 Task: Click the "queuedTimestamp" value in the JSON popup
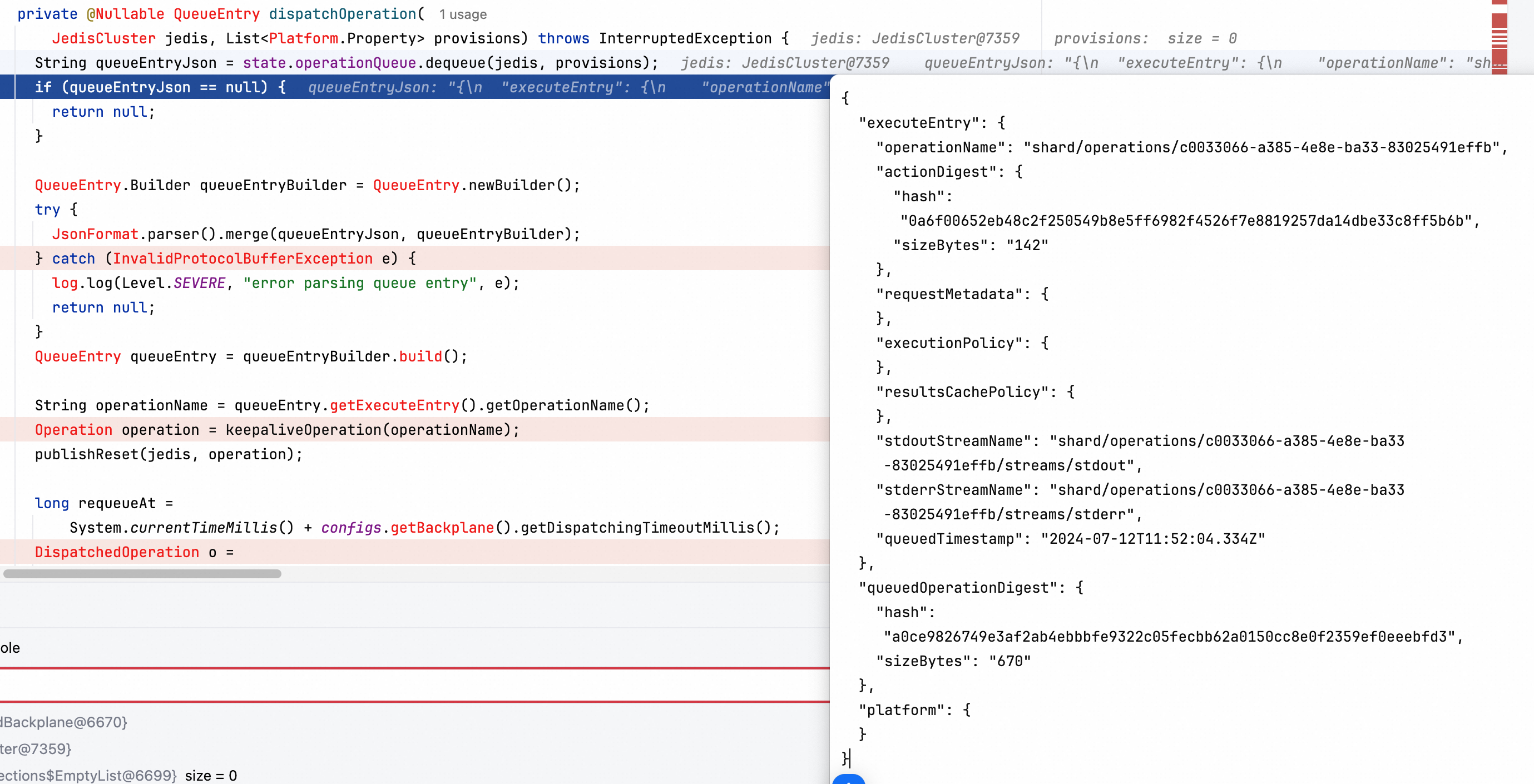click(1152, 539)
